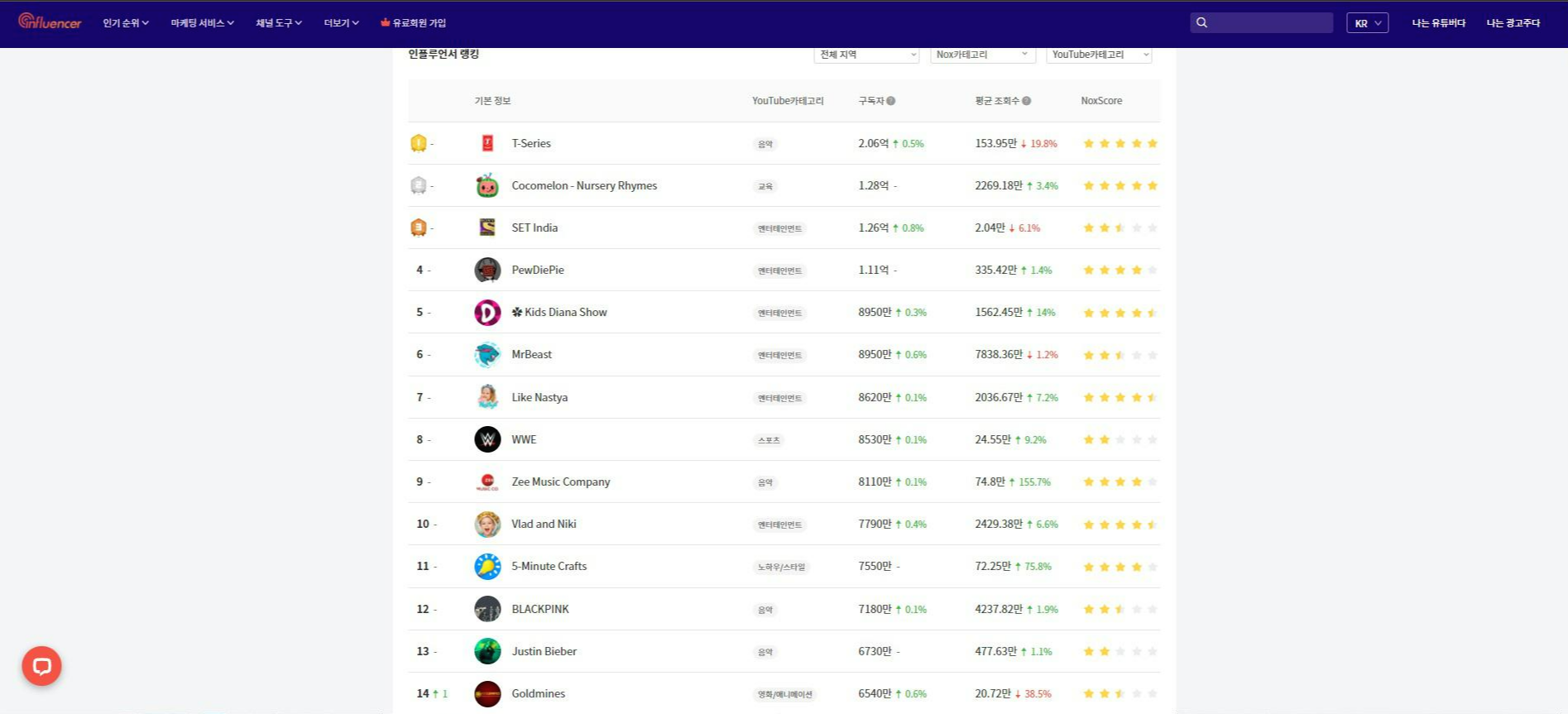Open the NoxInfluencer logo home link
The height and width of the screenshot is (714, 1568).
point(50,22)
